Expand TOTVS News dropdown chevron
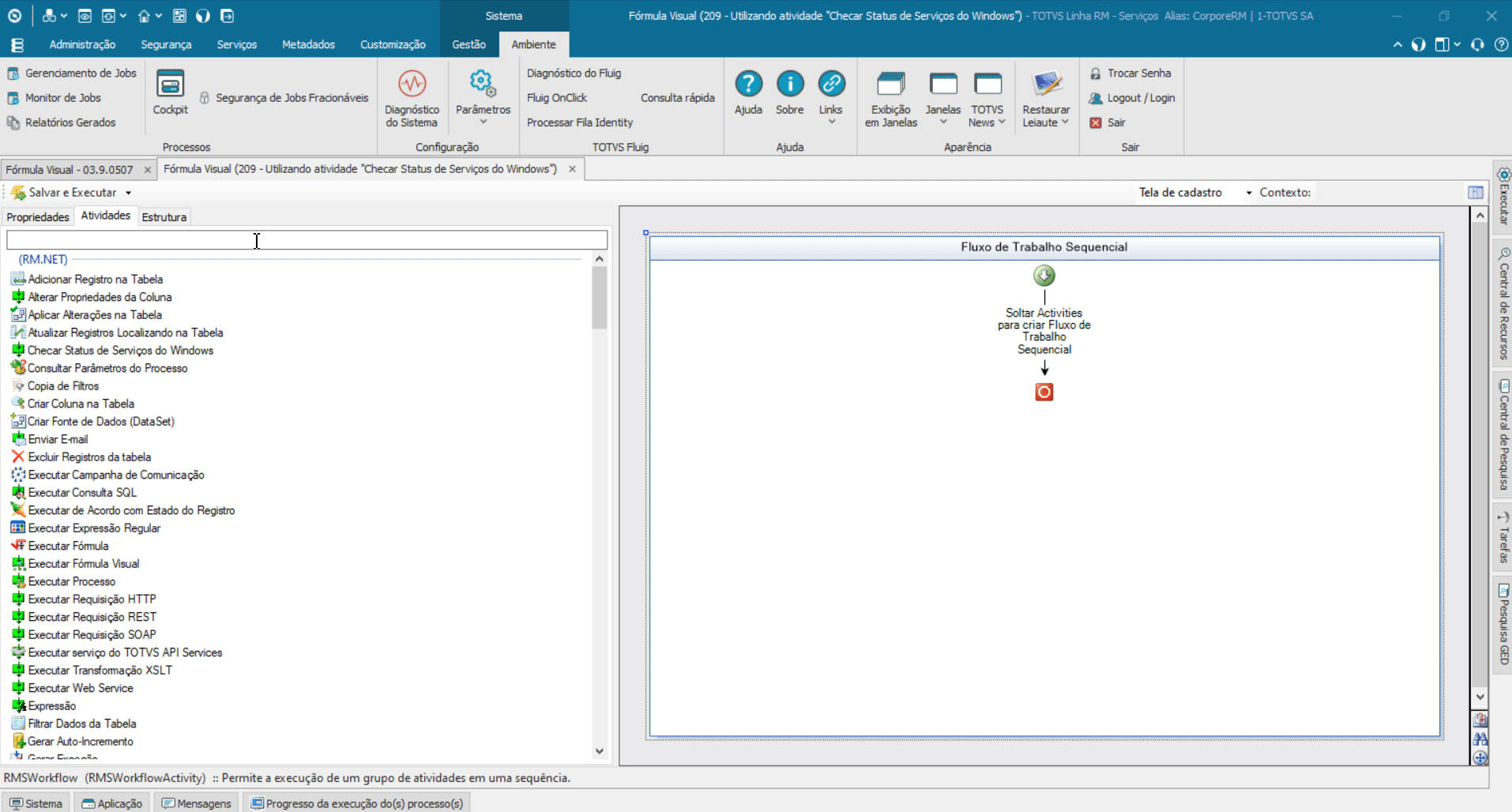 click(x=1002, y=122)
